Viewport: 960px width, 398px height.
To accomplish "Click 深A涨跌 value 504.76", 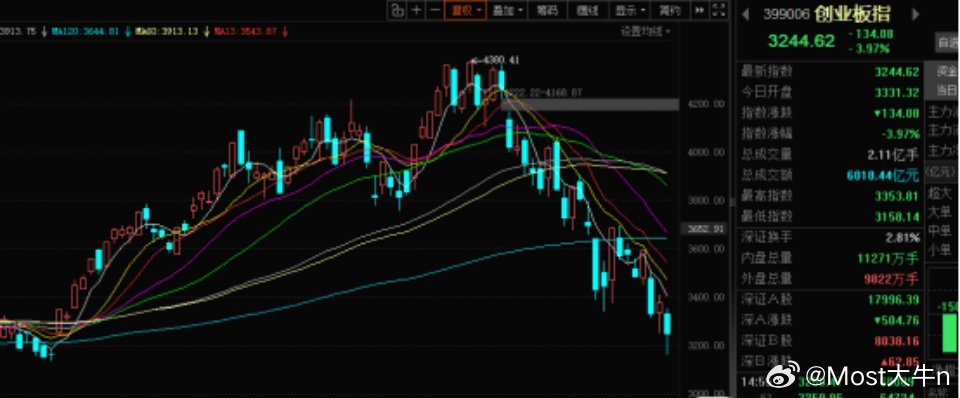I will click(896, 320).
